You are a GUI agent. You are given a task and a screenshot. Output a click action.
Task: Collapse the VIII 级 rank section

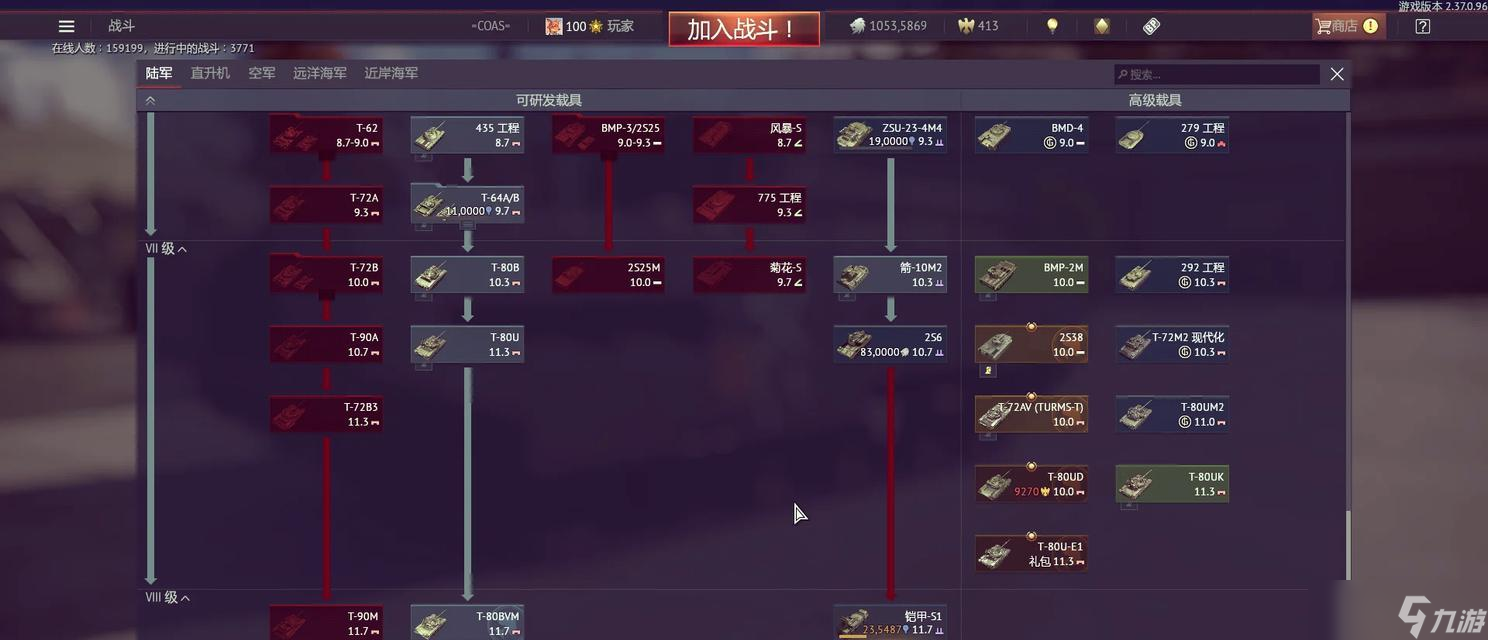pyautogui.click(x=168, y=597)
